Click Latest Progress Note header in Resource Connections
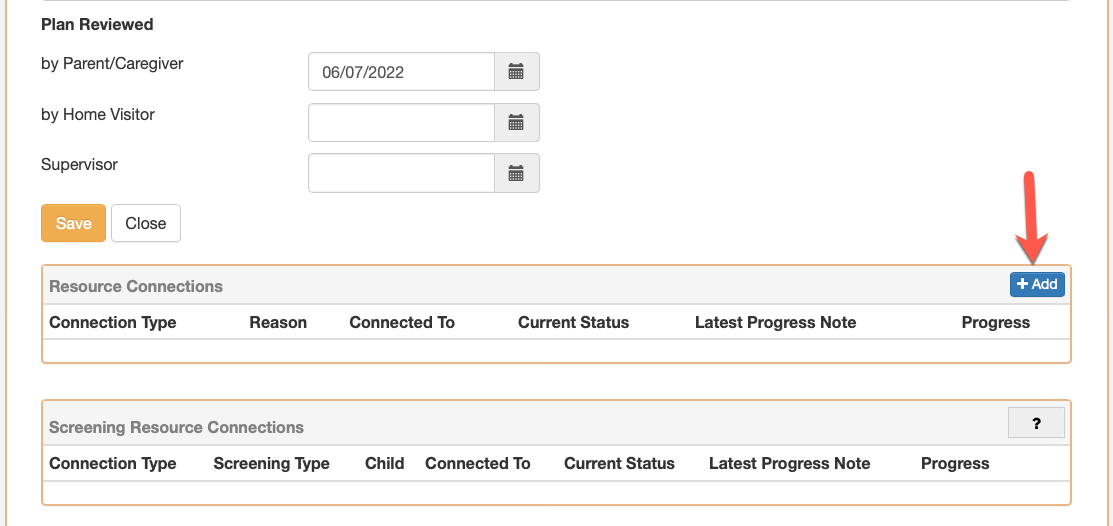 point(775,322)
